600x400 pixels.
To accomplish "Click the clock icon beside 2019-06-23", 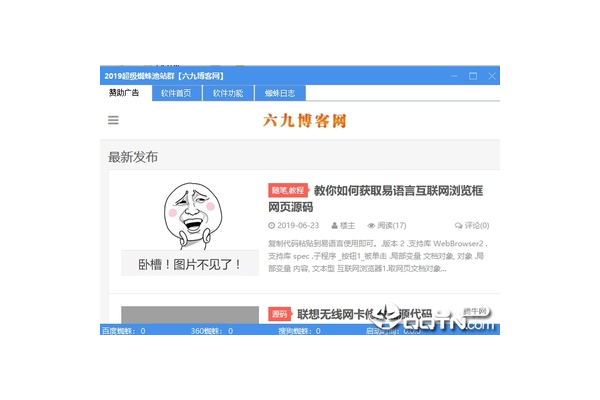I will (271, 226).
